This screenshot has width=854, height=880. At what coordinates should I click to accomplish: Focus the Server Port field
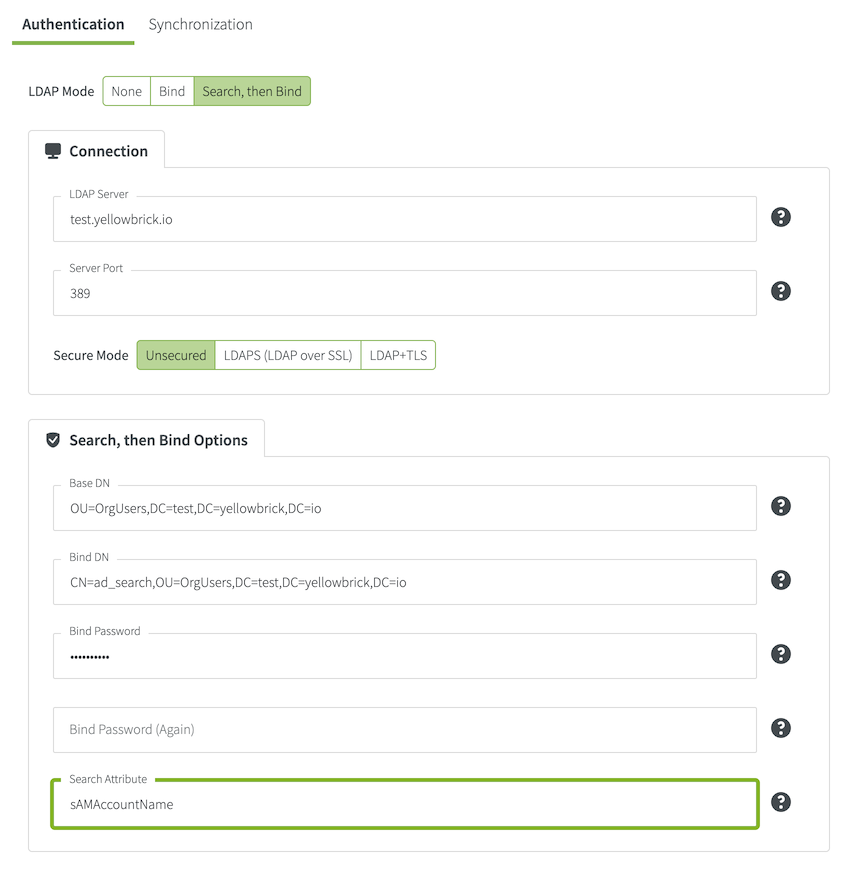coord(404,294)
